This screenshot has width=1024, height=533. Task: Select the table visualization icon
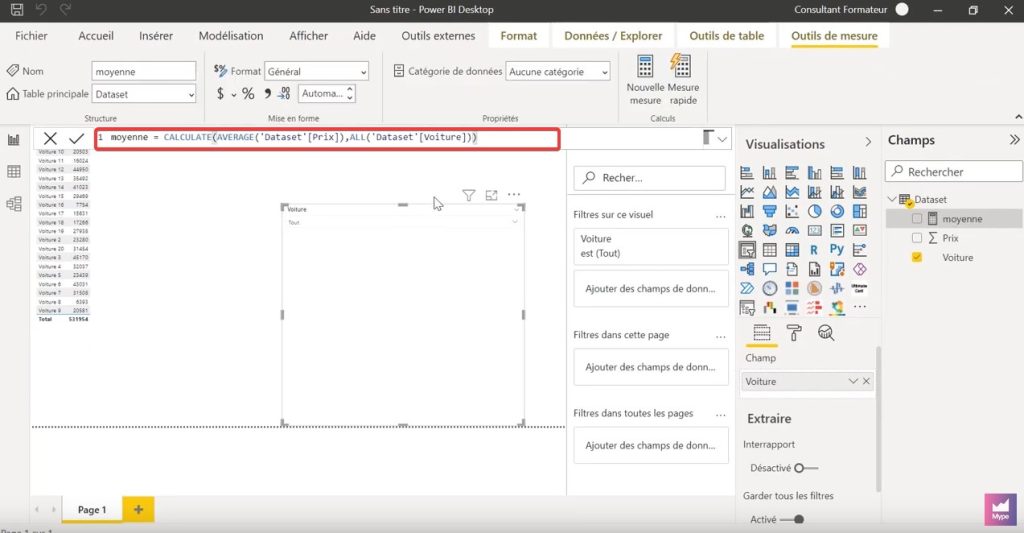tap(770, 250)
